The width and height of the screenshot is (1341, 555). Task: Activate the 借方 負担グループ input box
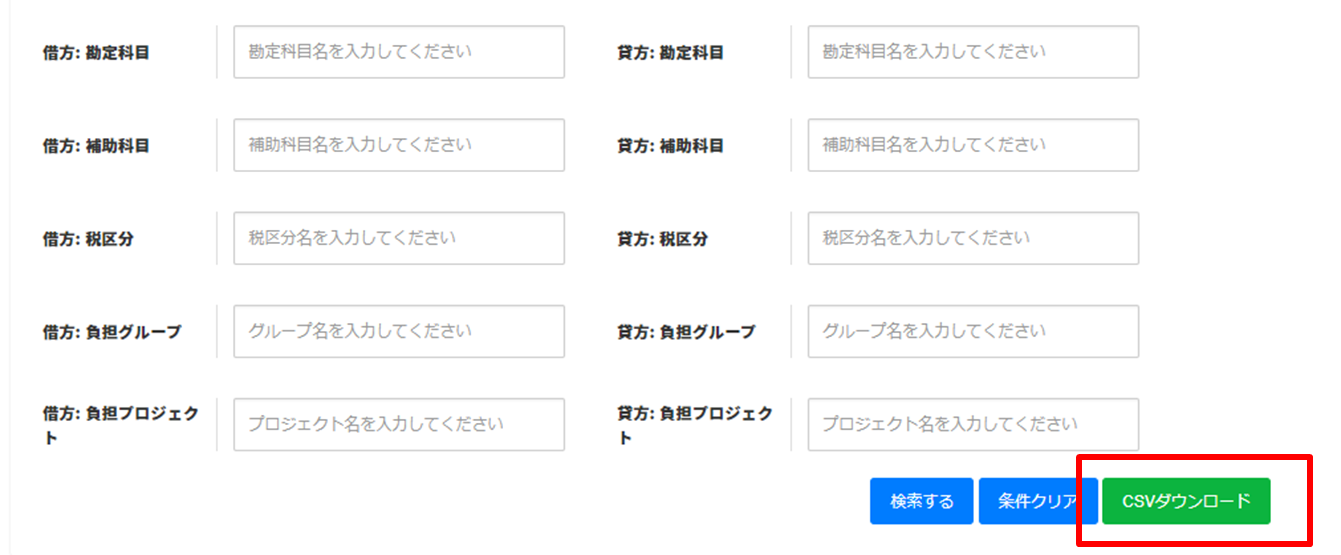[398, 331]
